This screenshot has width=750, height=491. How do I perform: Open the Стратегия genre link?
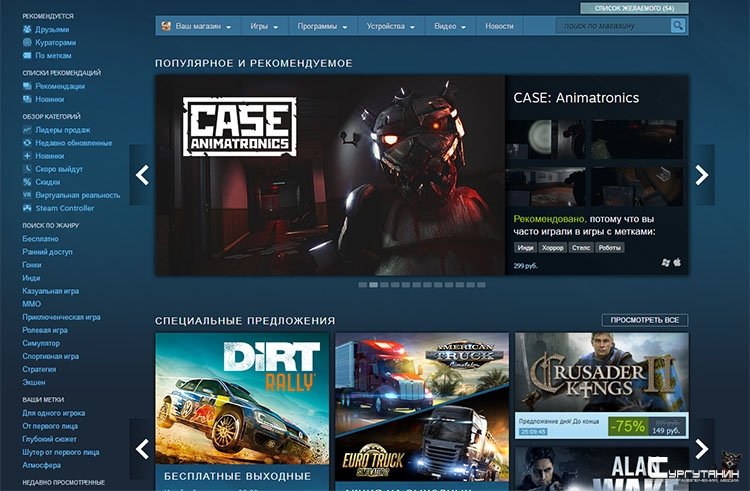[39, 369]
